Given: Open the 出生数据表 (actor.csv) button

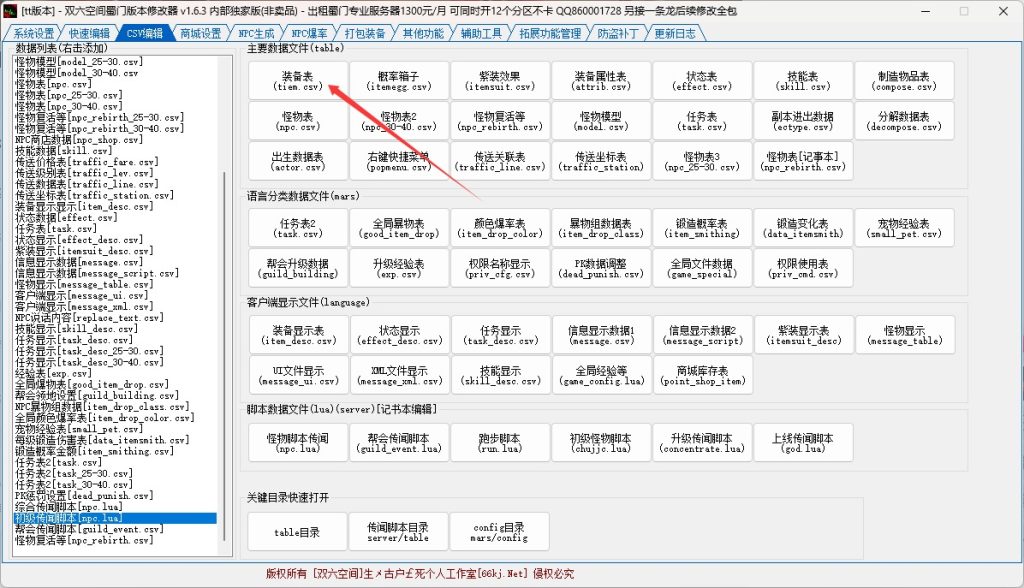Looking at the screenshot, I should coord(297,161).
